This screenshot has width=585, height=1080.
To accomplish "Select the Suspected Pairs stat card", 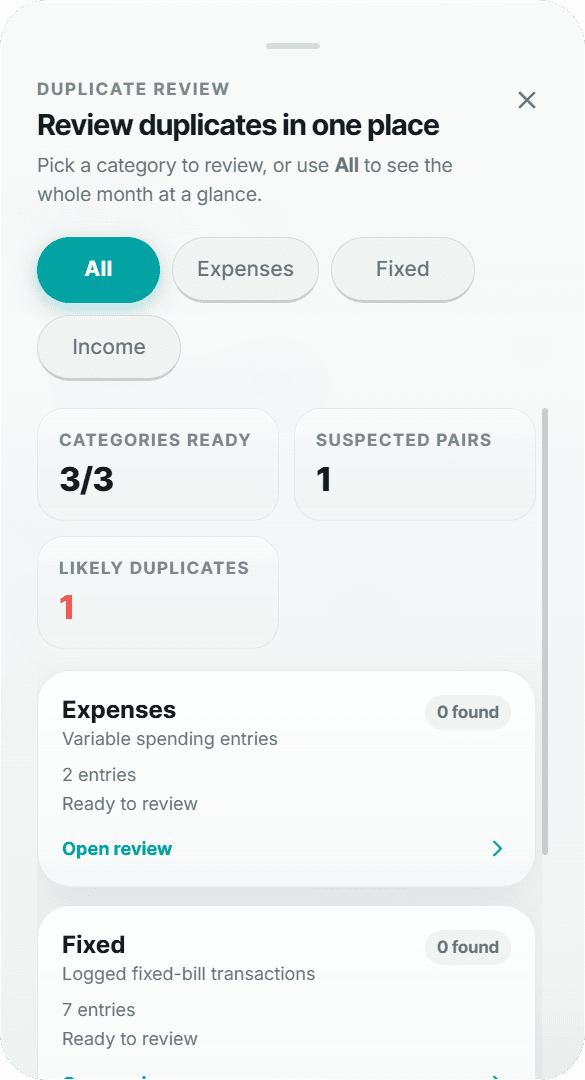I will [x=414, y=464].
